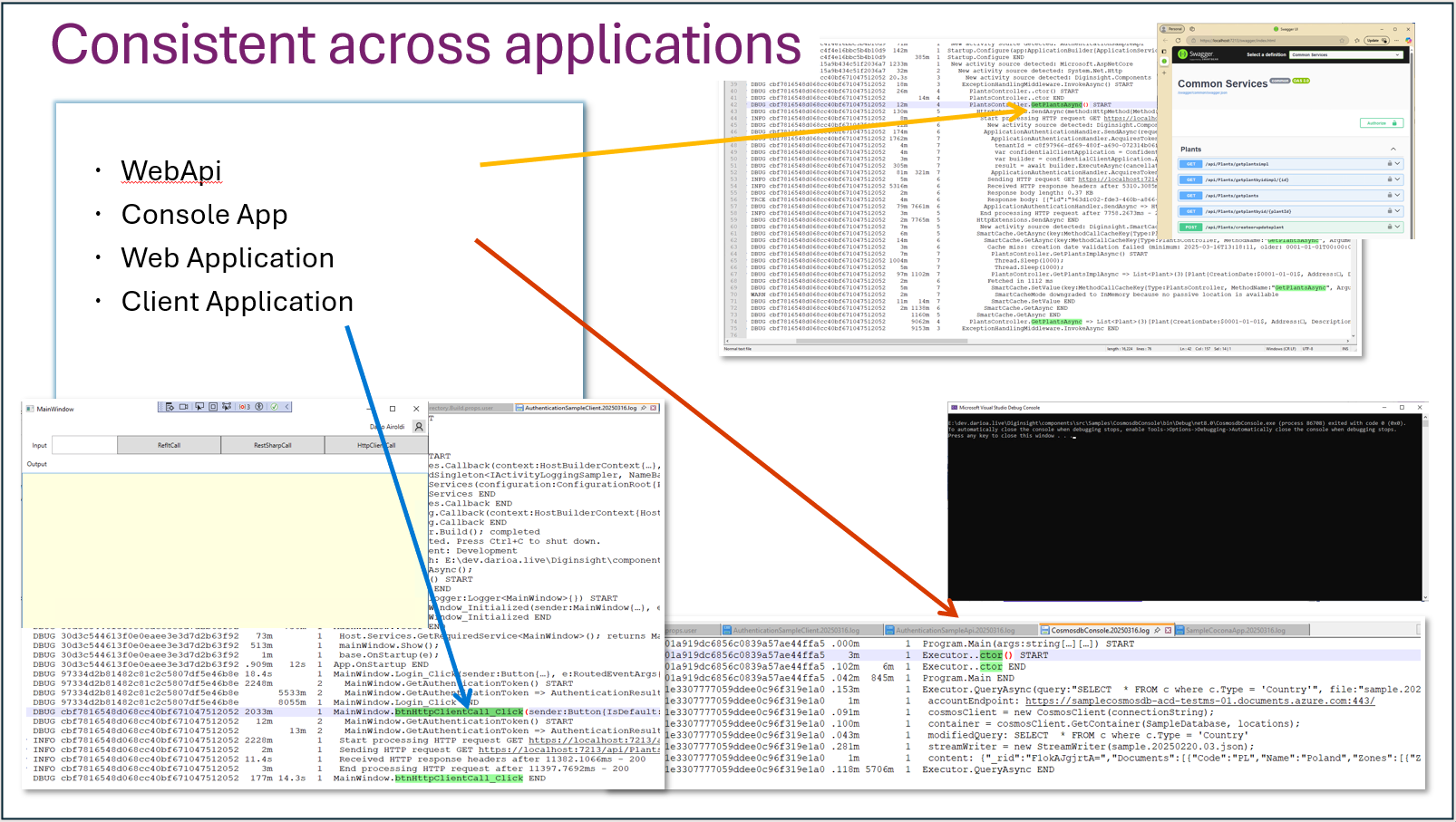
Task: Click lock icon on getplantbyid/{plantId} endpoint
Action: [x=1390, y=210]
